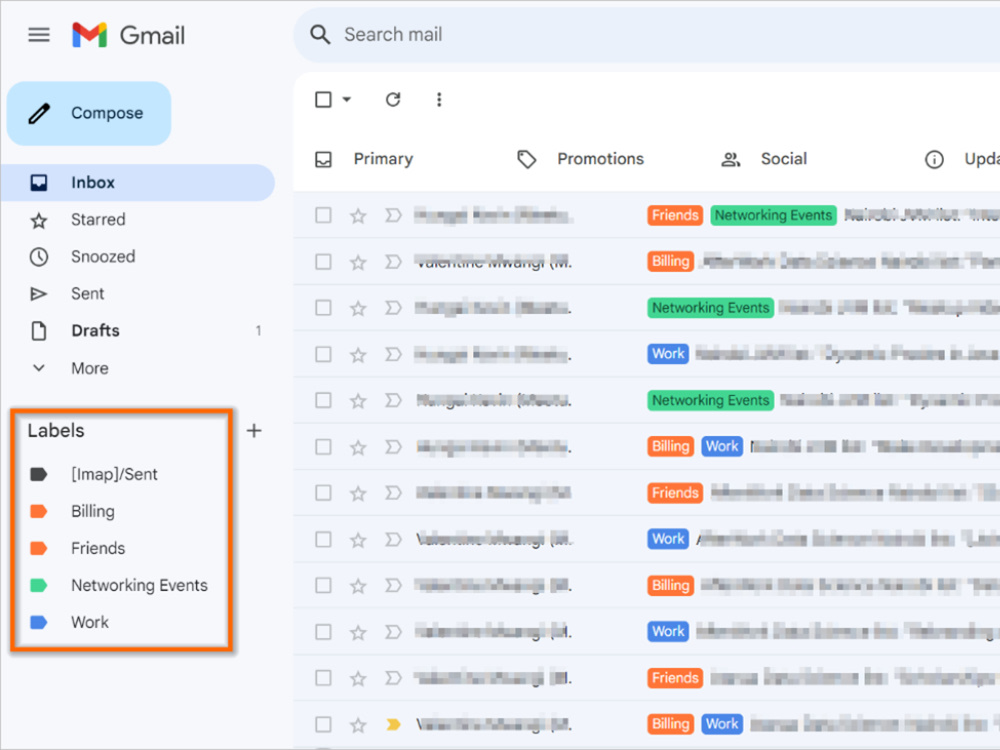The width and height of the screenshot is (1000, 750).
Task: Star Billing Work email lacking yellow marker
Action: pyautogui.click(x=358, y=446)
